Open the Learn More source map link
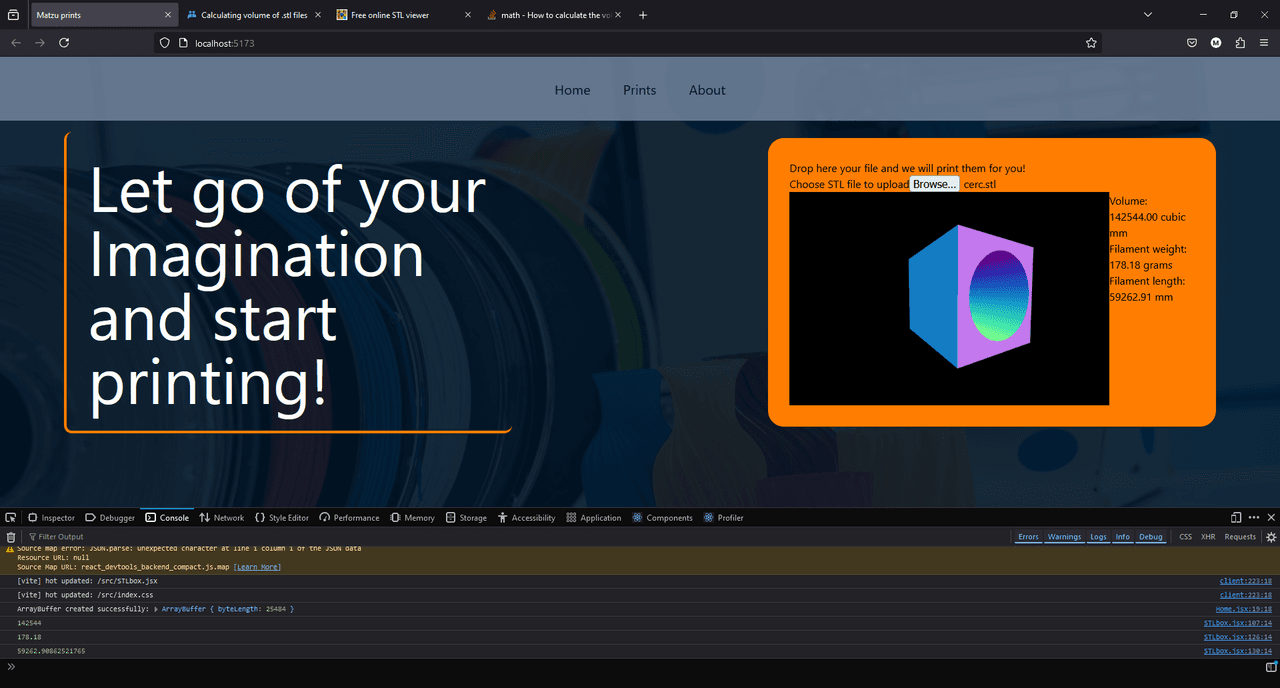This screenshot has height=688, width=1280. (x=257, y=567)
